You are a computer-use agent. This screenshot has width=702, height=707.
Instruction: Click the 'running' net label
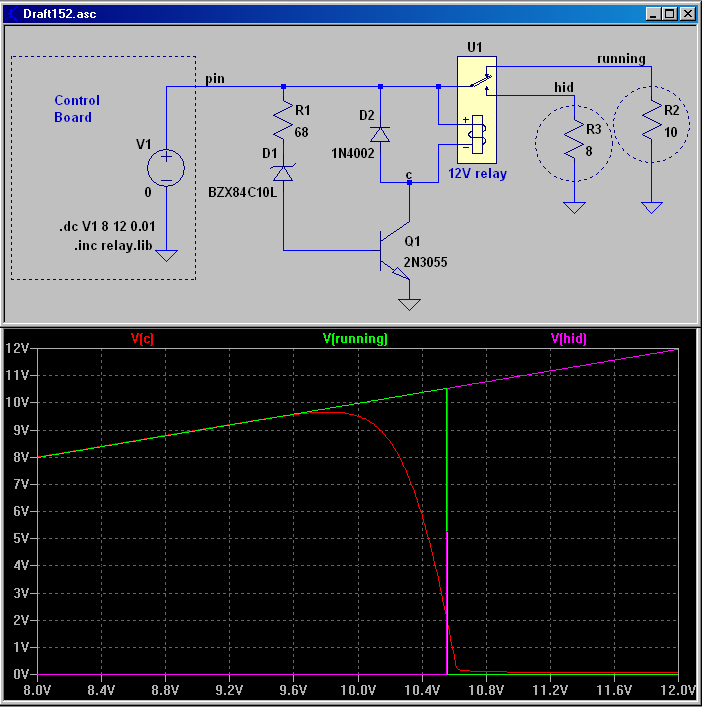point(621,59)
